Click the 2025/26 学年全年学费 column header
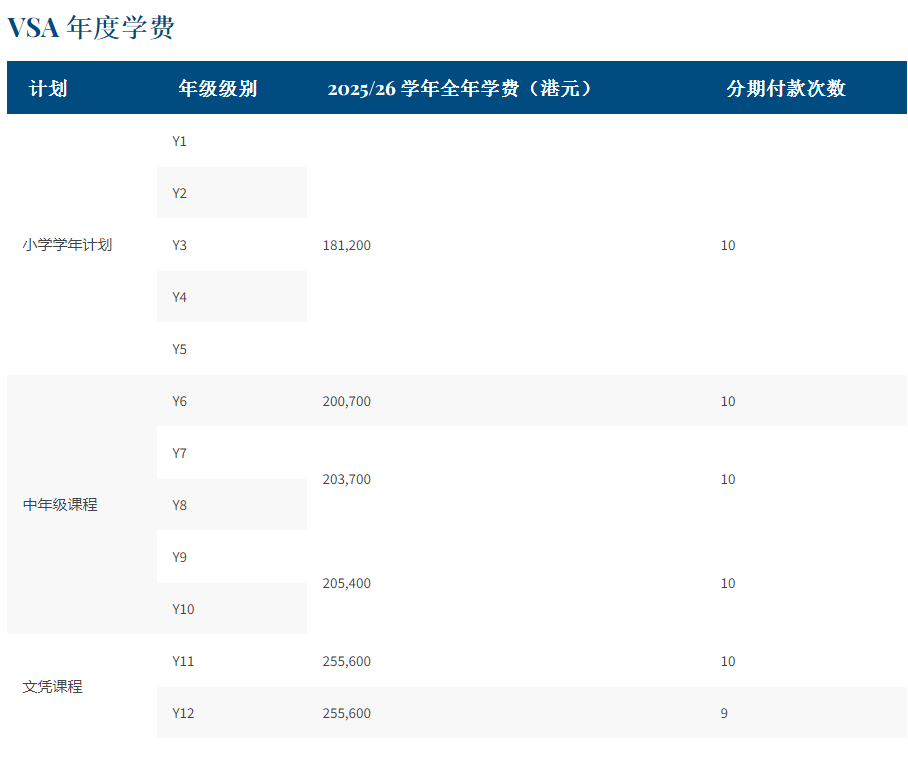 [x=460, y=88]
